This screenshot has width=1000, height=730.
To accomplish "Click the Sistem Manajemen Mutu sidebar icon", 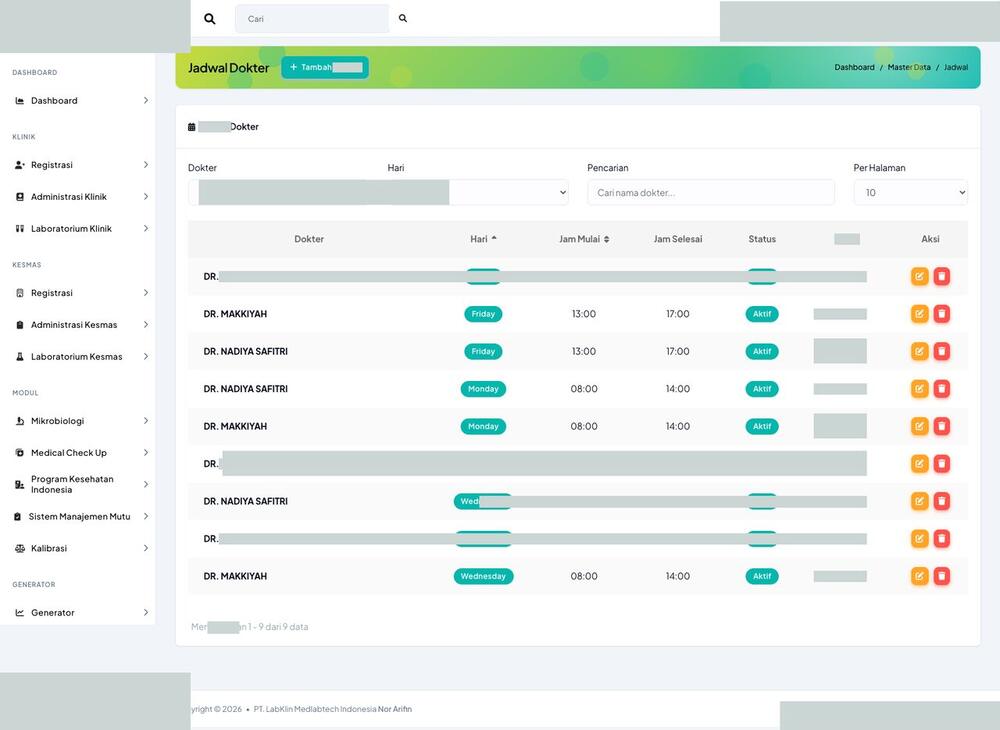I will [17, 516].
